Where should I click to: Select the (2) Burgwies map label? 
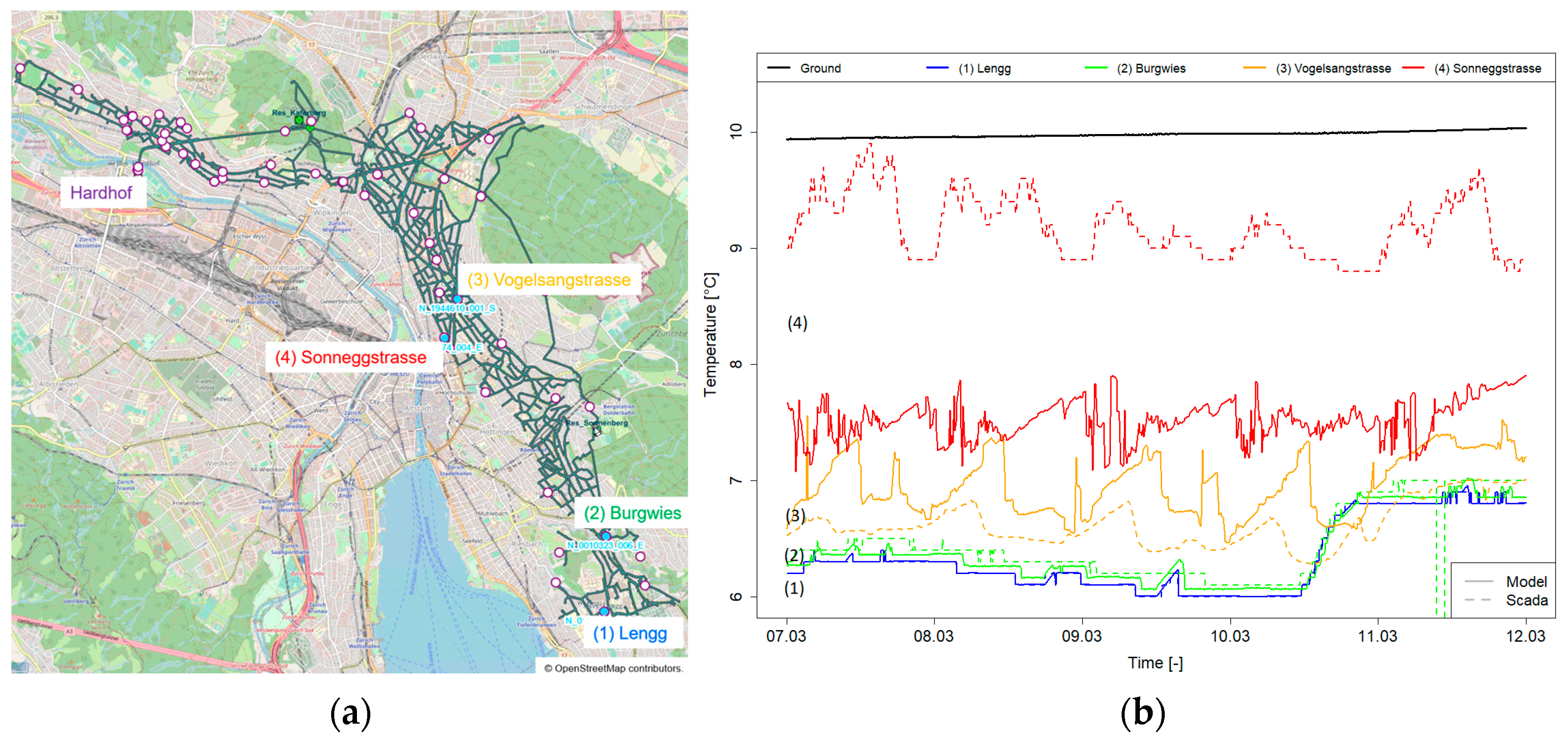(x=632, y=513)
